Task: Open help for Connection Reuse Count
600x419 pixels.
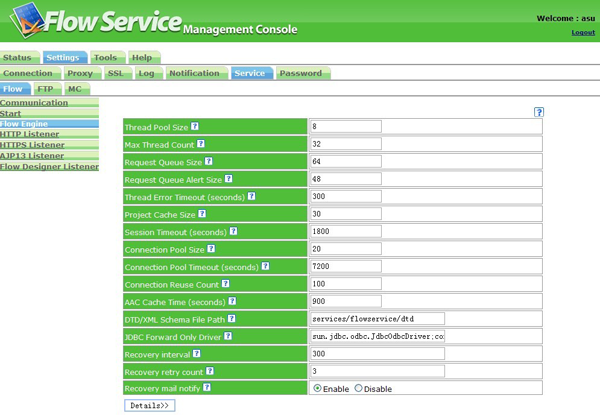Action: pyautogui.click(x=226, y=284)
